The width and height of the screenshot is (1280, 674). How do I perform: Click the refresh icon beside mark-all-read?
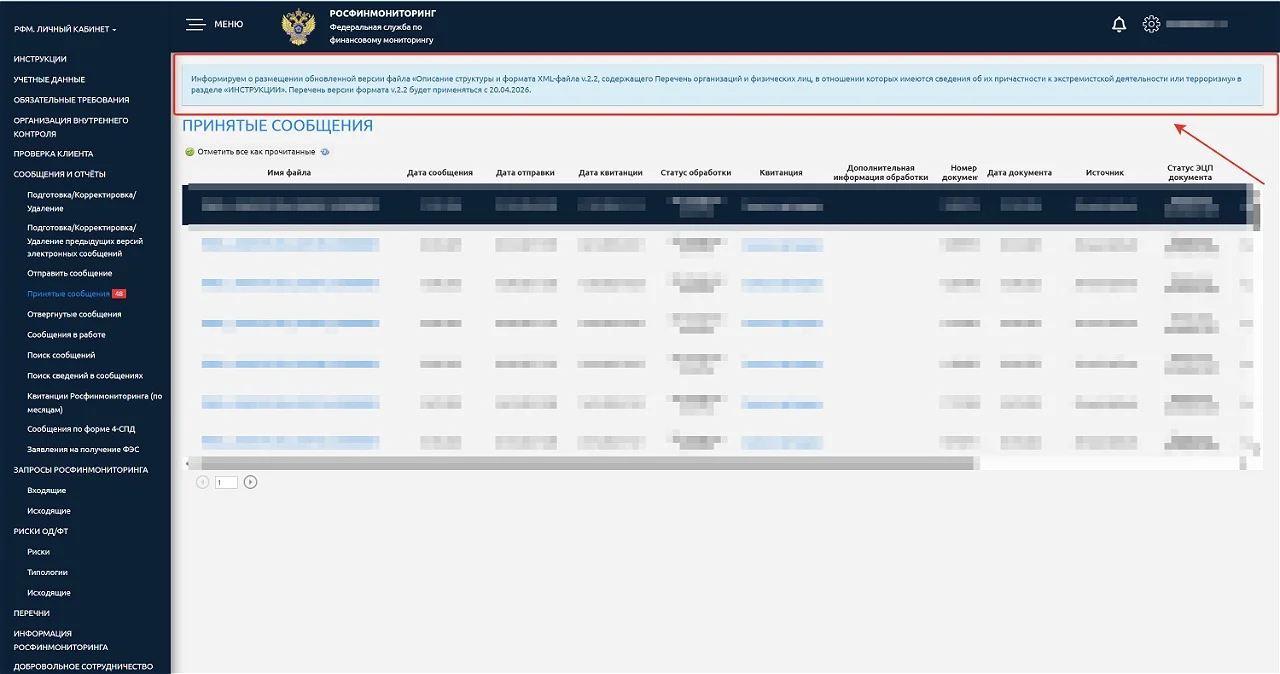pyautogui.click(x=325, y=152)
